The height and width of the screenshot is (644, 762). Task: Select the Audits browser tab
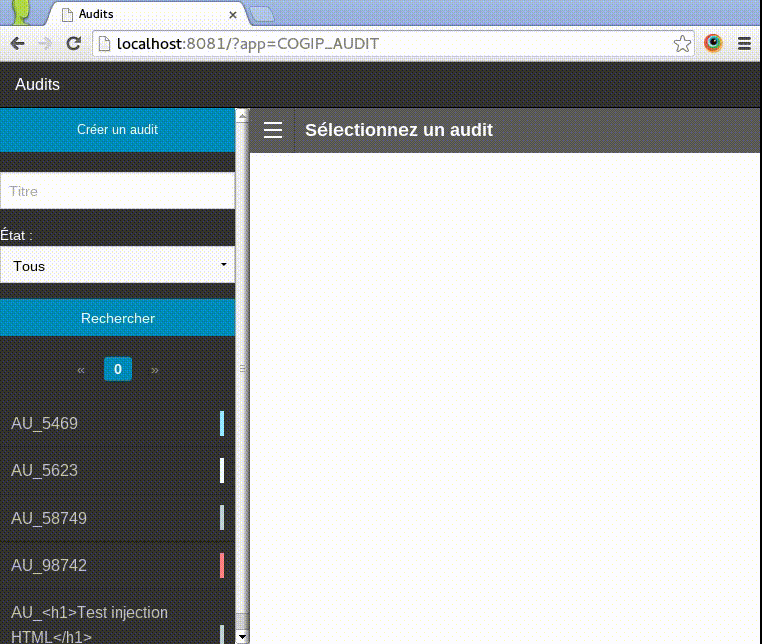click(148, 14)
